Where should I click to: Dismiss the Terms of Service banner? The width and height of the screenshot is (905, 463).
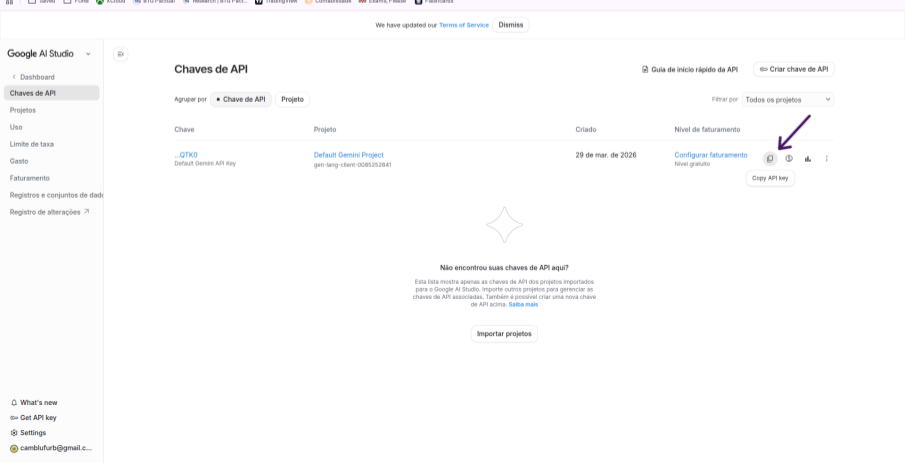[x=510, y=24]
